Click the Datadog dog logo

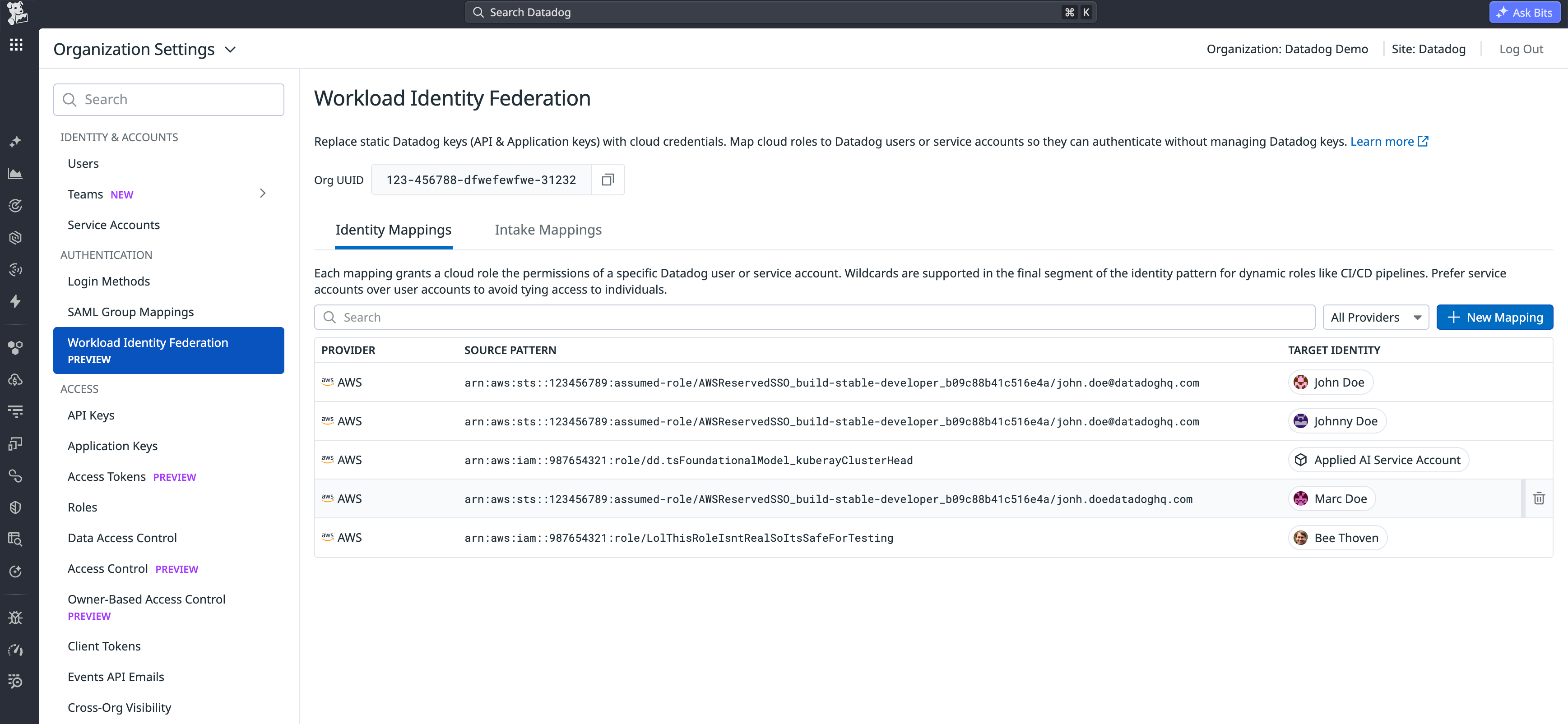click(16, 13)
